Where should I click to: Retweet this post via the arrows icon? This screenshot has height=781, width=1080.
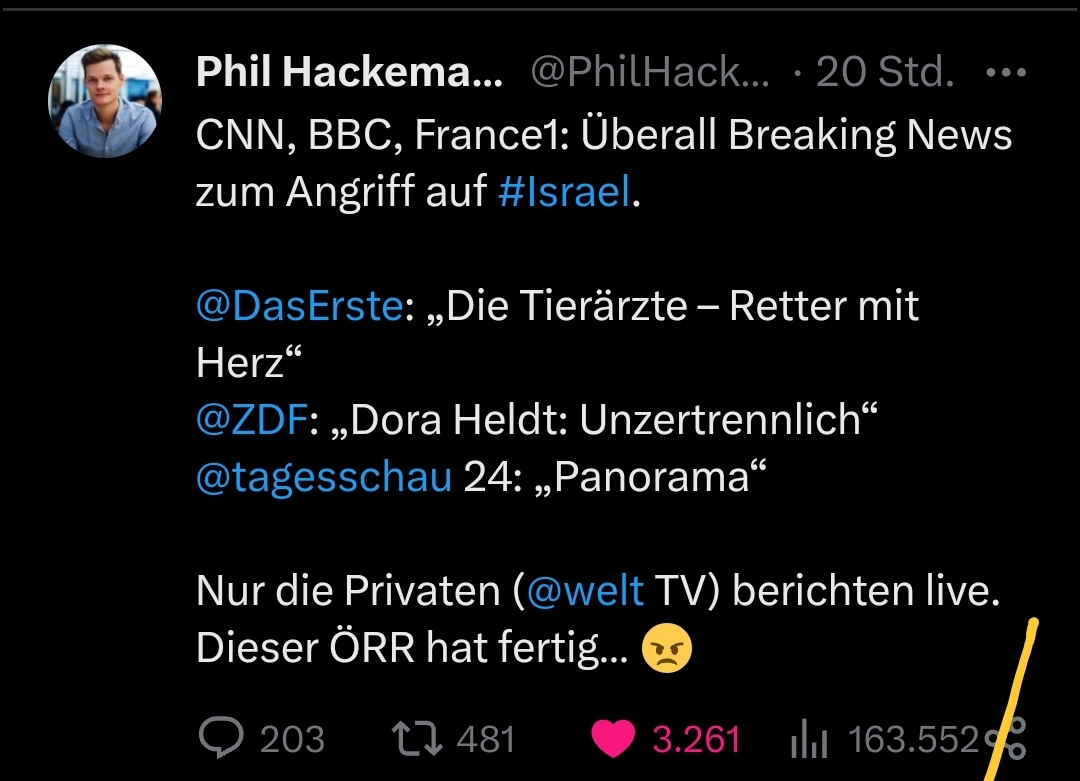415,739
